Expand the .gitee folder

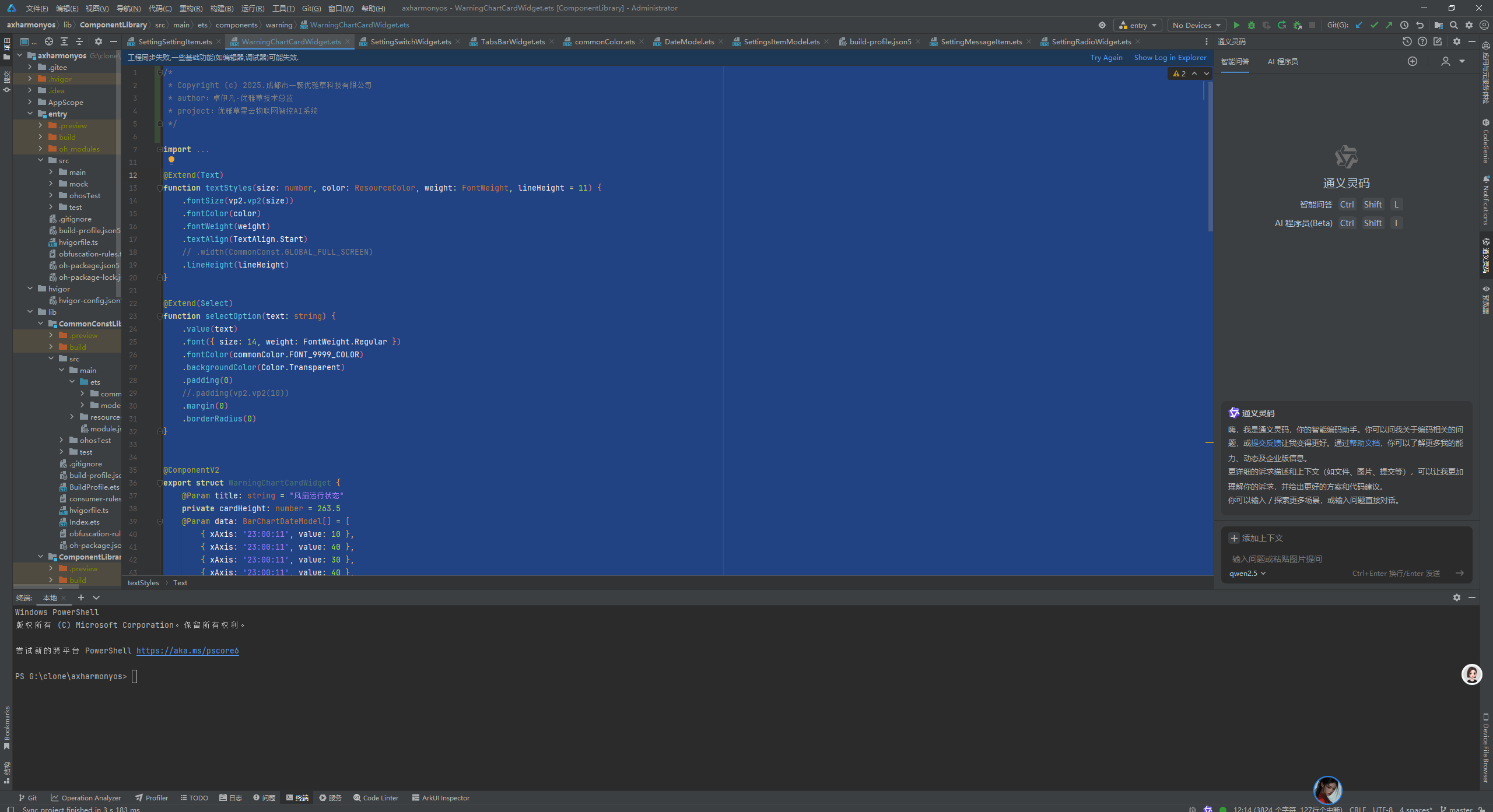pos(30,67)
